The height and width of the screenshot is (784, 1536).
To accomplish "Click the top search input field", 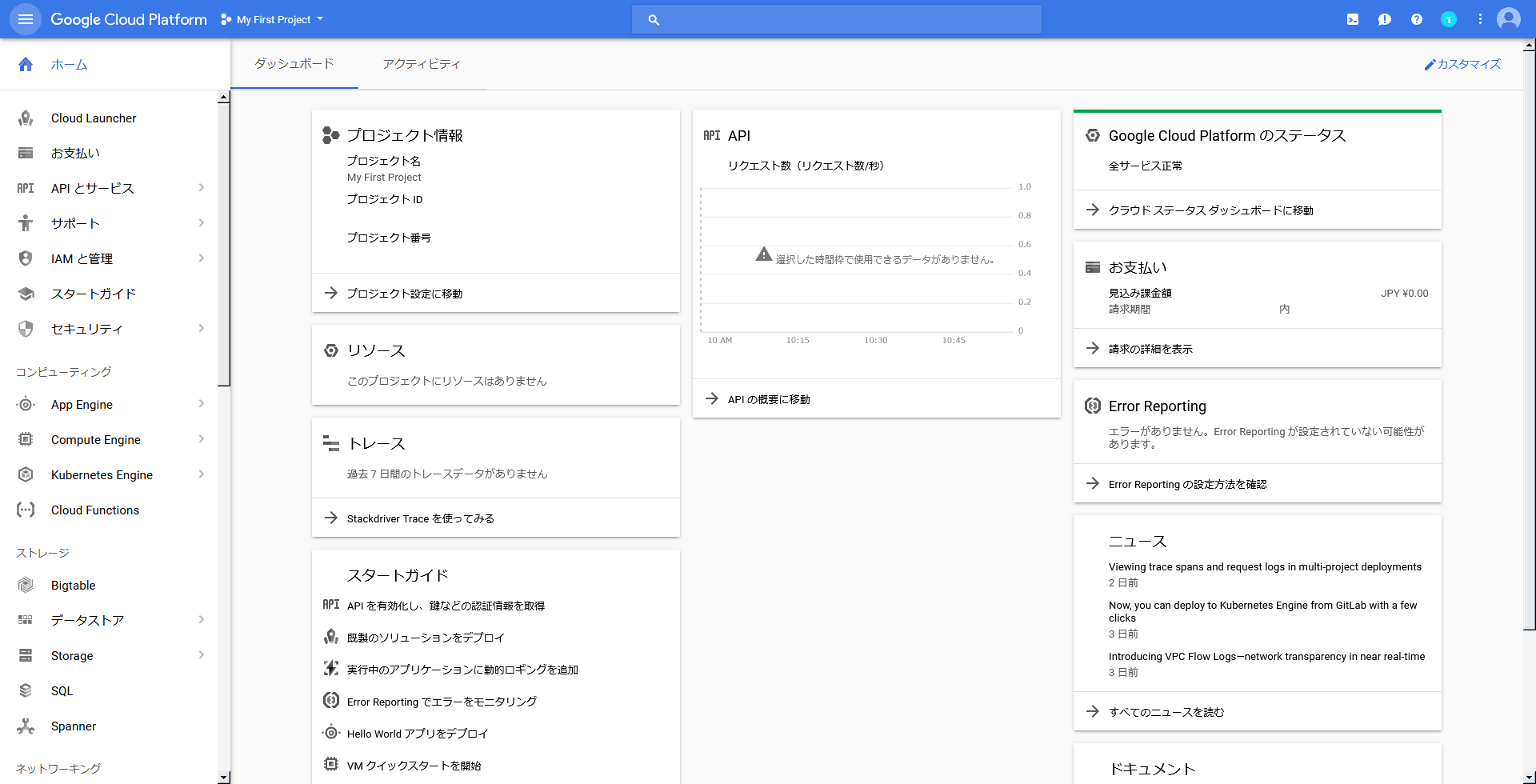I will tap(837, 19).
